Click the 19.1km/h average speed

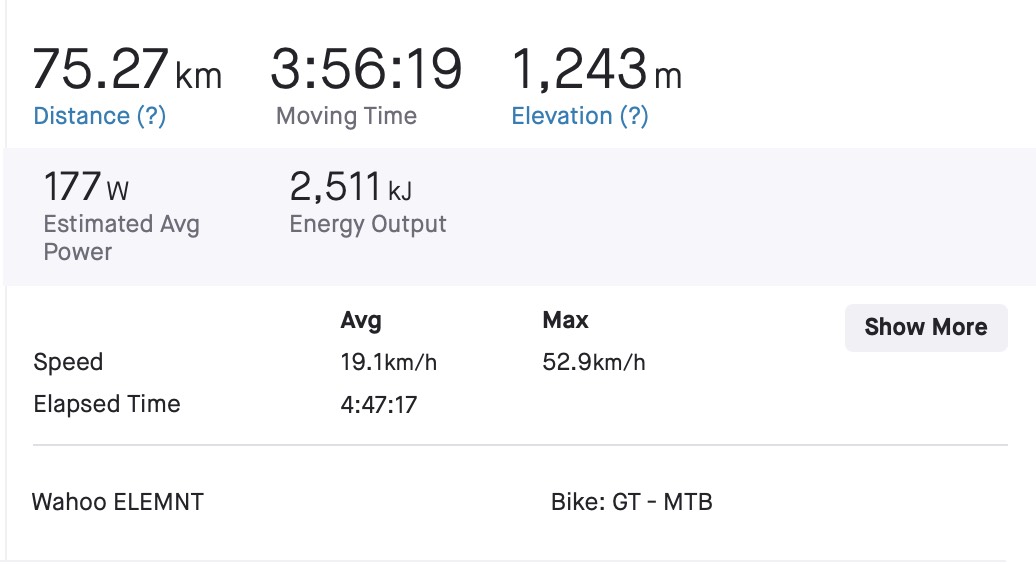point(388,363)
